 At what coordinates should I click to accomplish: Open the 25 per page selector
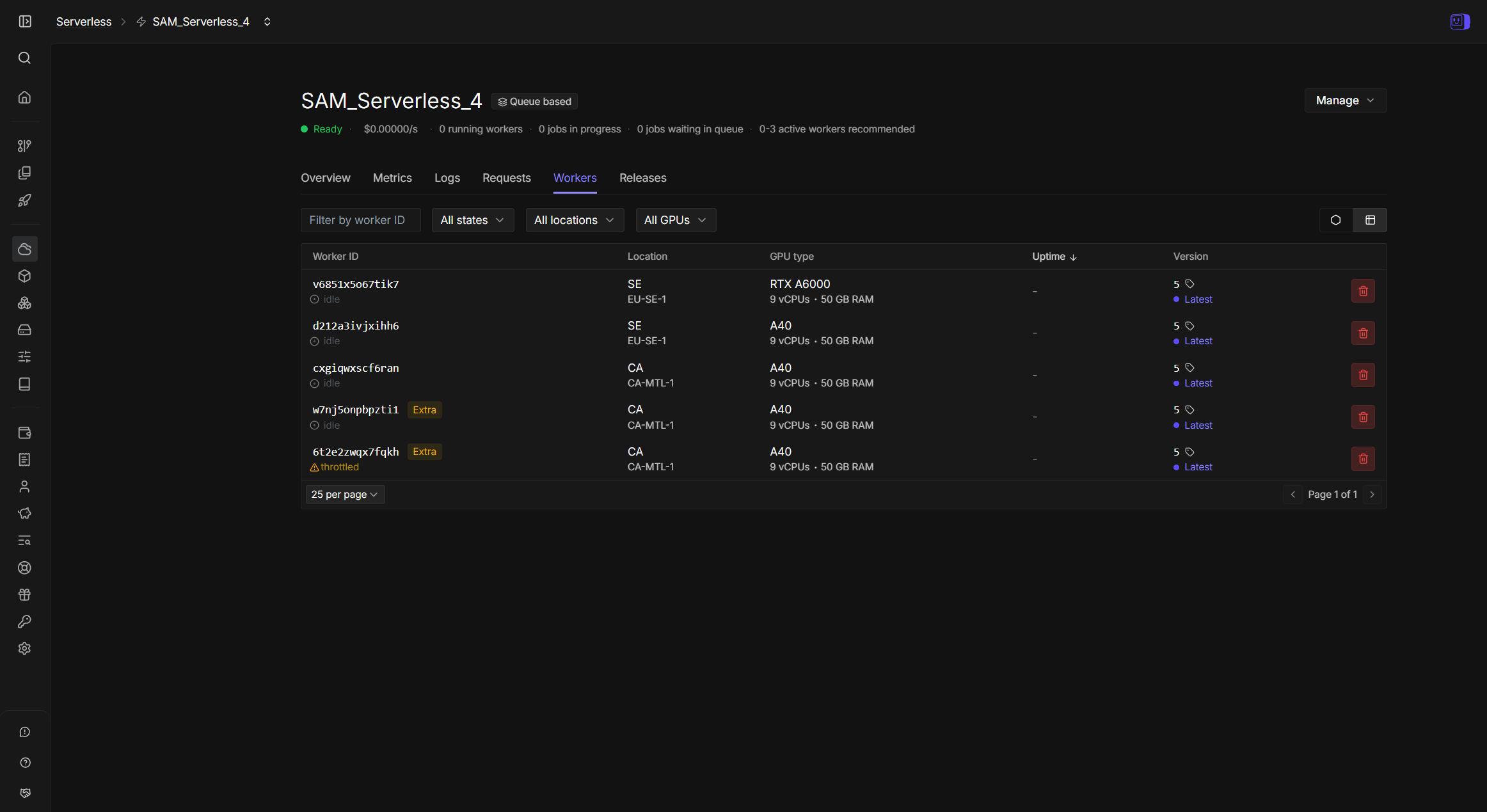tap(345, 495)
